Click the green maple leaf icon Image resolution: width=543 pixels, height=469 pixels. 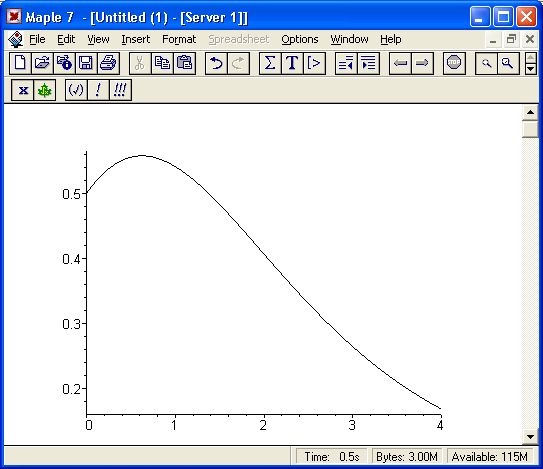click(x=45, y=90)
